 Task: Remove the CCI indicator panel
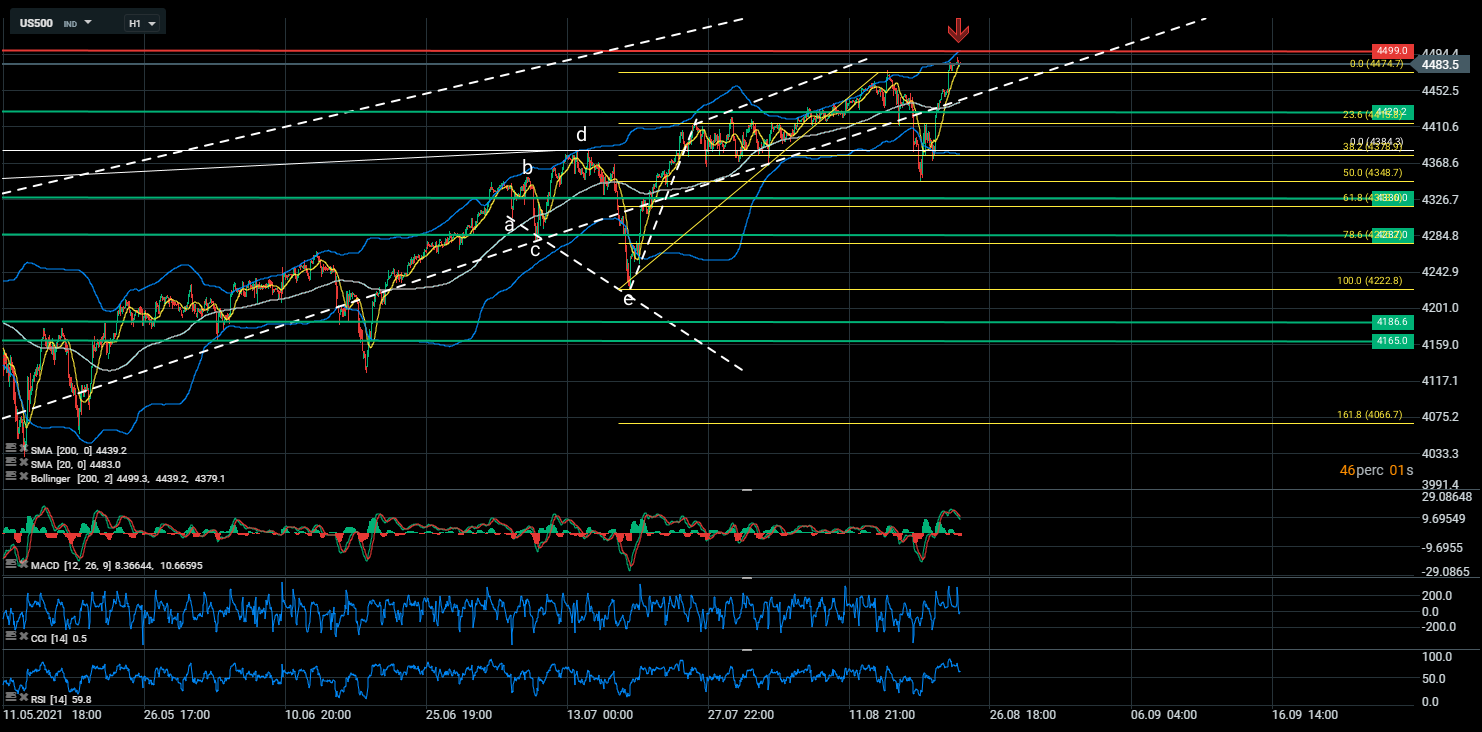click(24, 637)
